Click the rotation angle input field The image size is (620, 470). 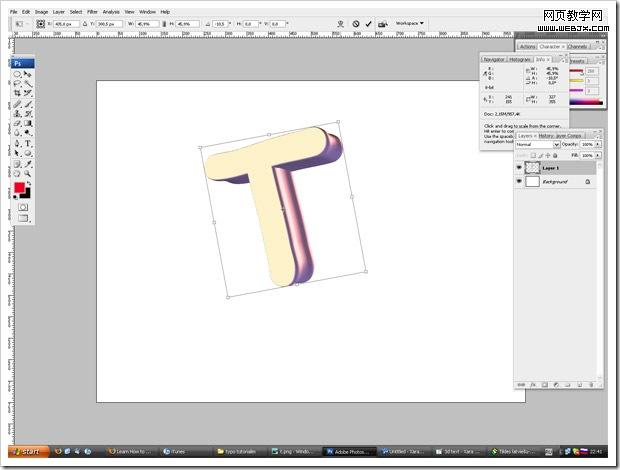(x=220, y=24)
